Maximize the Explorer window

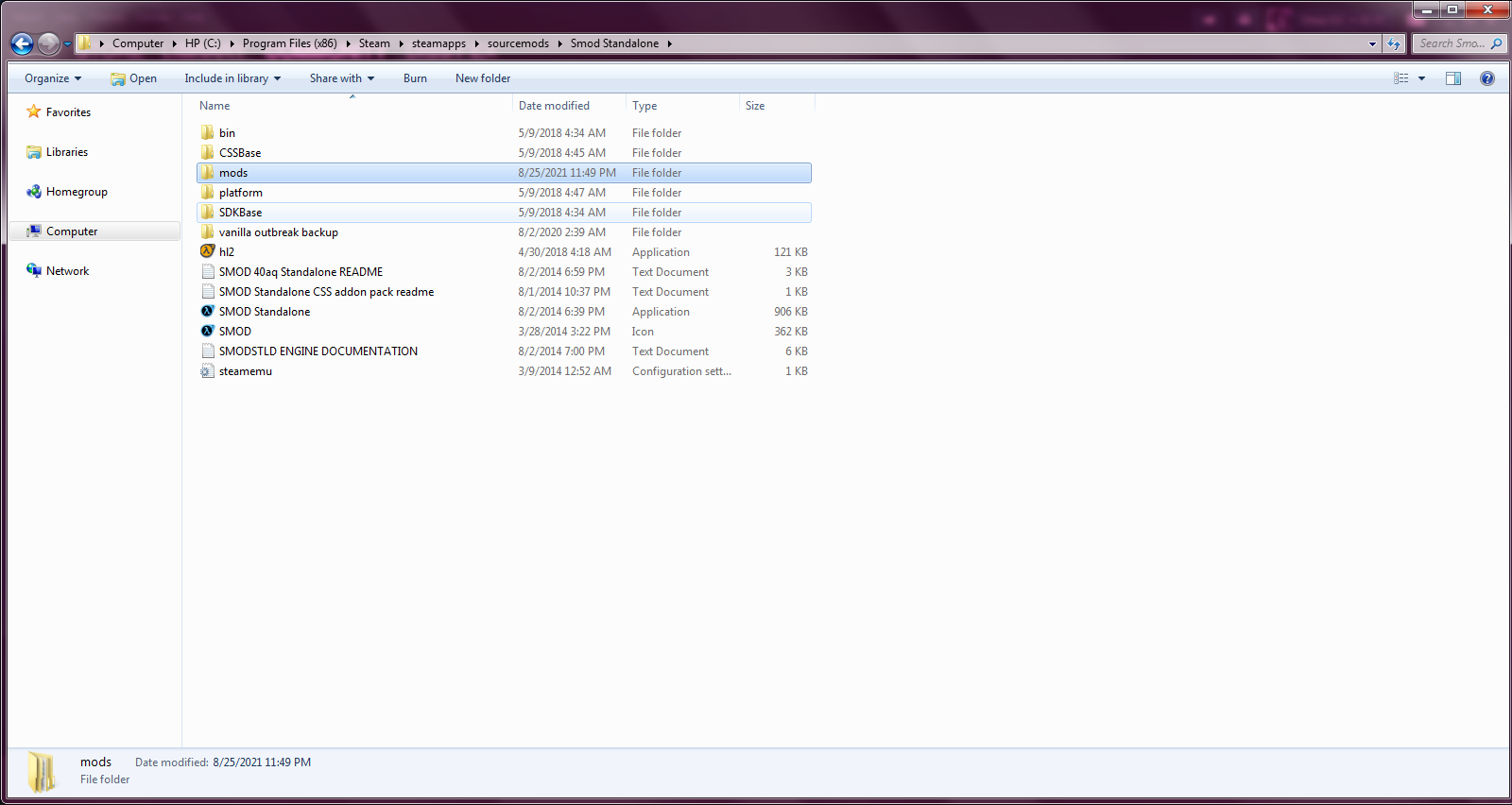coord(1452,10)
